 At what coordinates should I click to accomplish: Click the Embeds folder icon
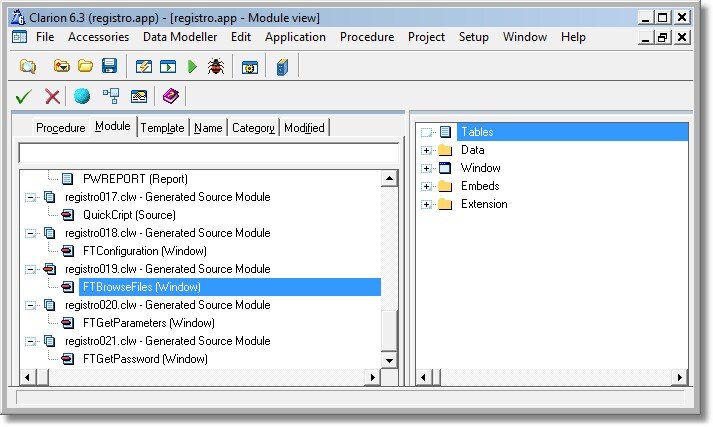(445, 186)
